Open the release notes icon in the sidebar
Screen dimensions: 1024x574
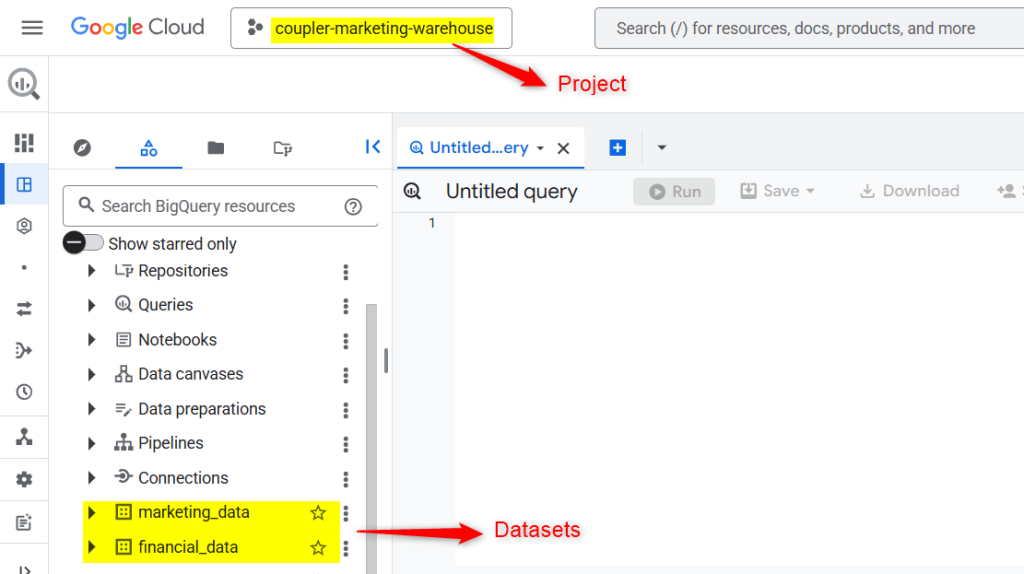[x=24, y=522]
